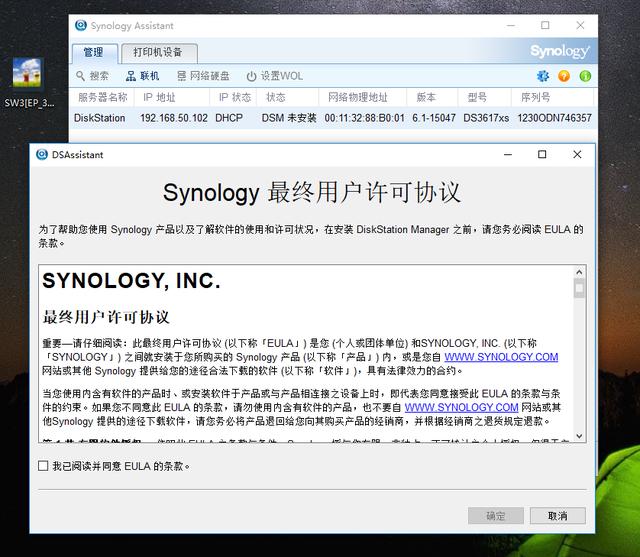
Task: Open first WWW.SYNOLOGY.COM link after 或是您自
Action: pos(501,357)
